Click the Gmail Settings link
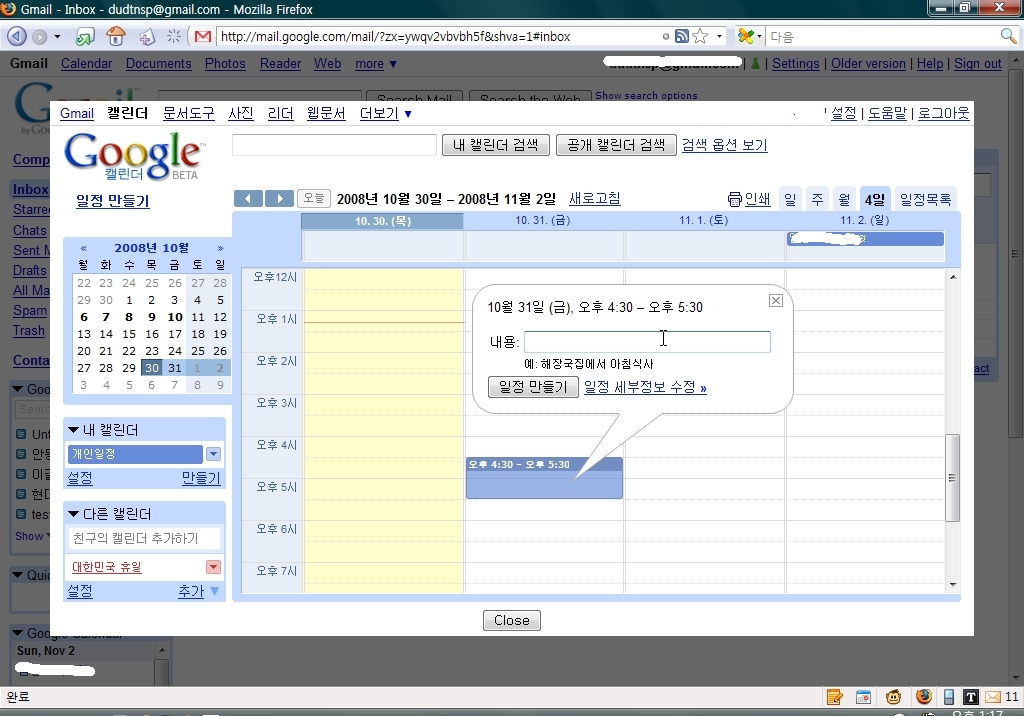This screenshot has width=1024, height=716. click(x=795, y=64)
